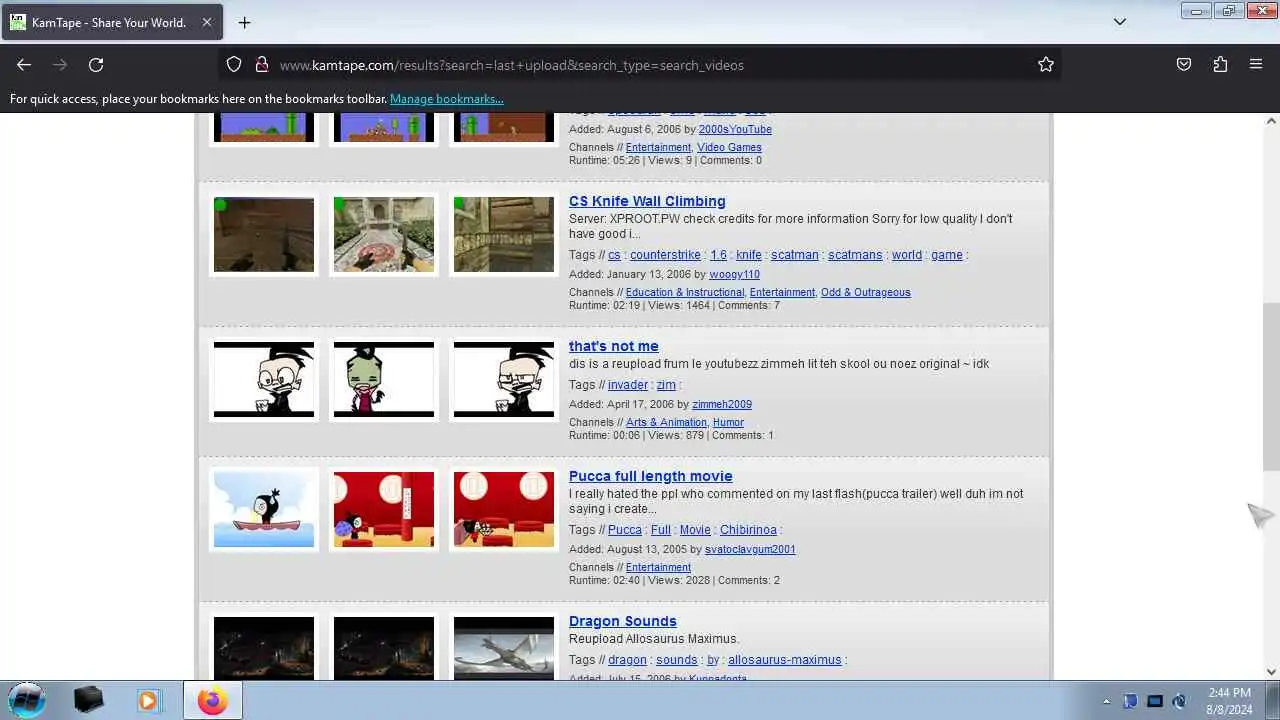Open uploader woogy110 profile link

pos(734,275)
